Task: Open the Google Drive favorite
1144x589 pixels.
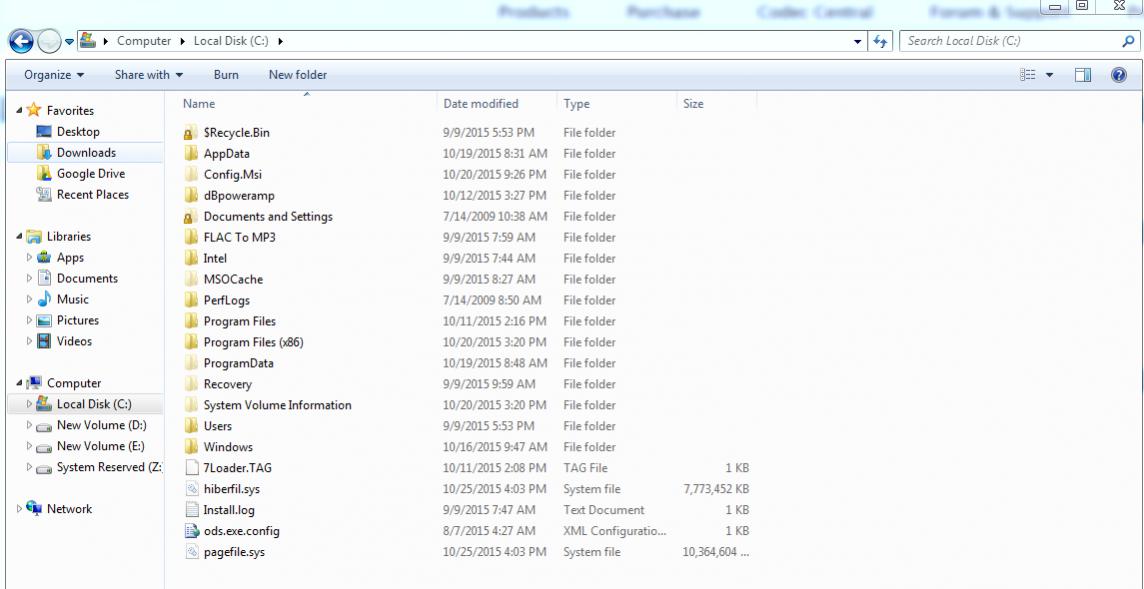Action: coord(90,174)
